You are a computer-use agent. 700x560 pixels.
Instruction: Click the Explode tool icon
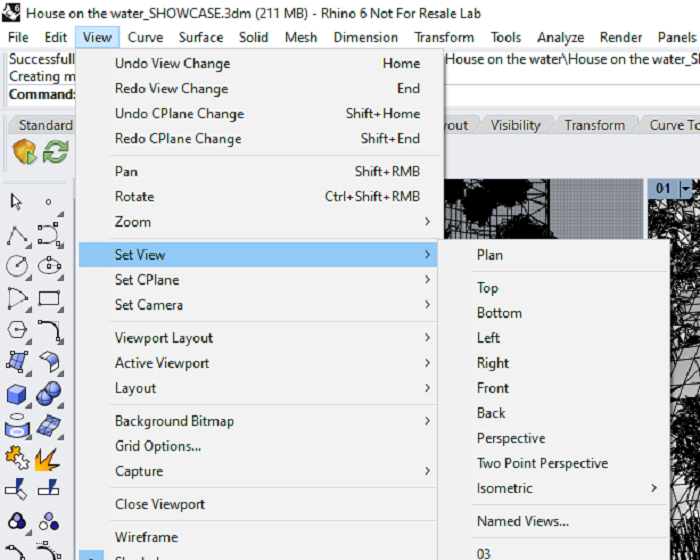pyautogui.click(x=48, y=459)
